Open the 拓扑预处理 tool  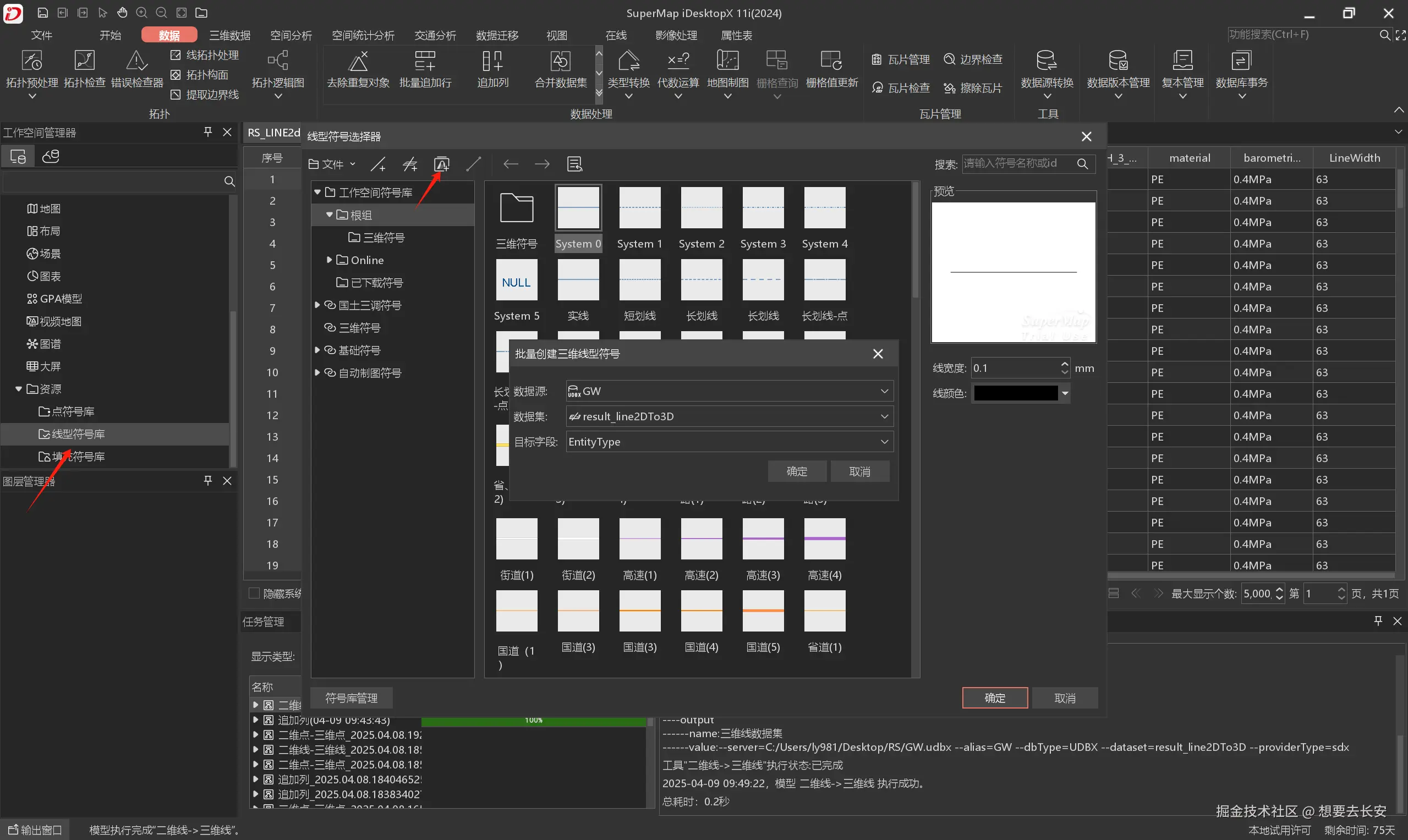click(x=32, y=74)
